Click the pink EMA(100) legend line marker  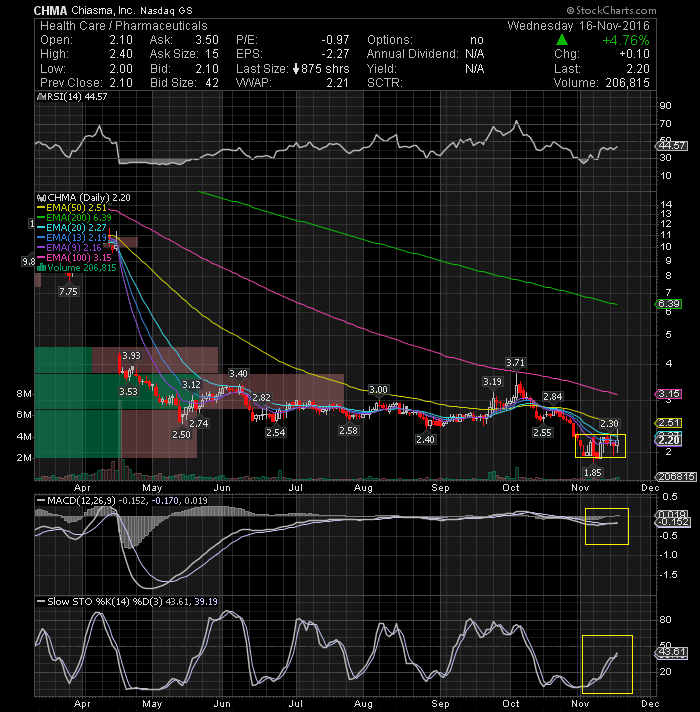tap(41, 258)
